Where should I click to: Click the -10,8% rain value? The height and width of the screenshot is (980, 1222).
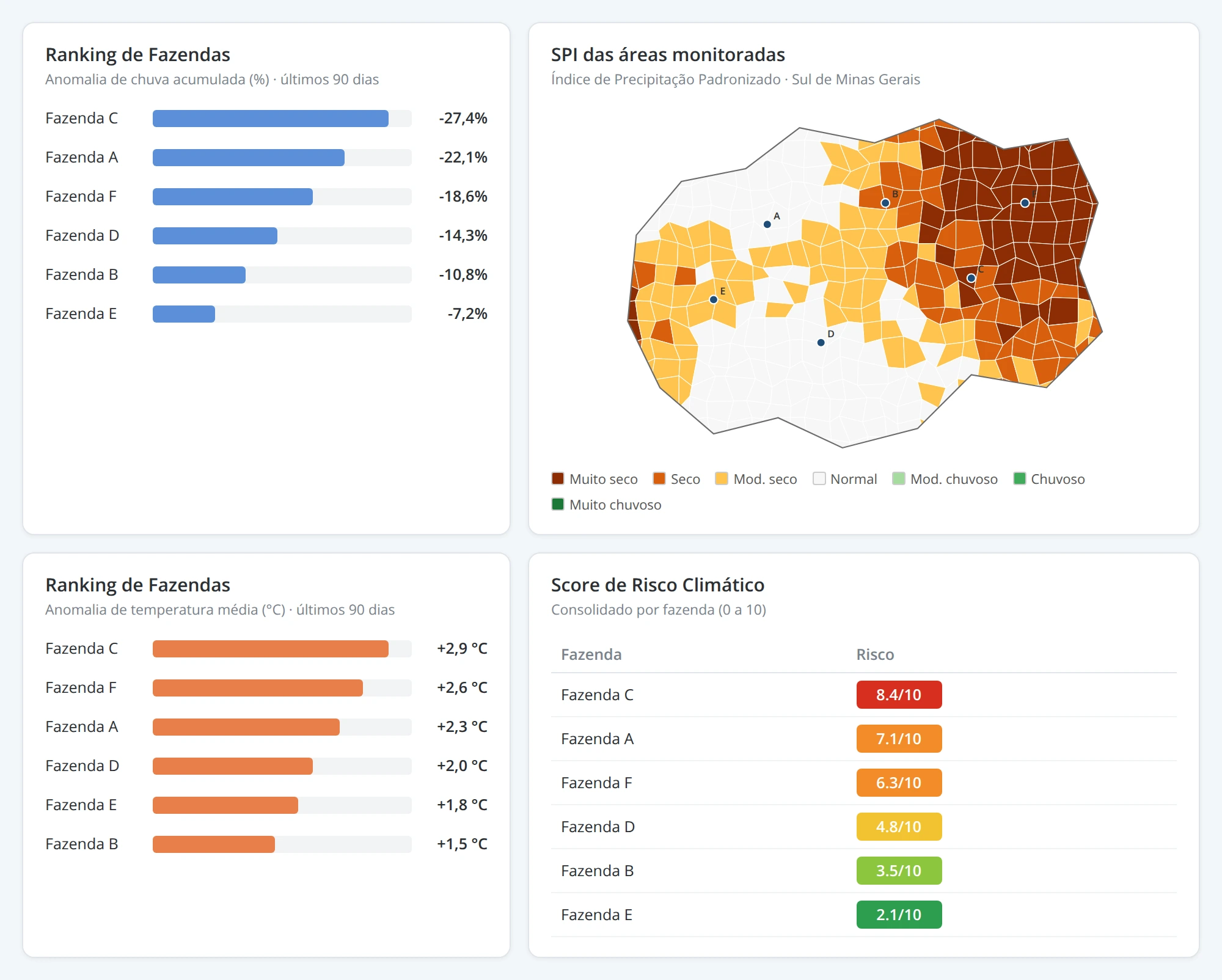(463, 275)
